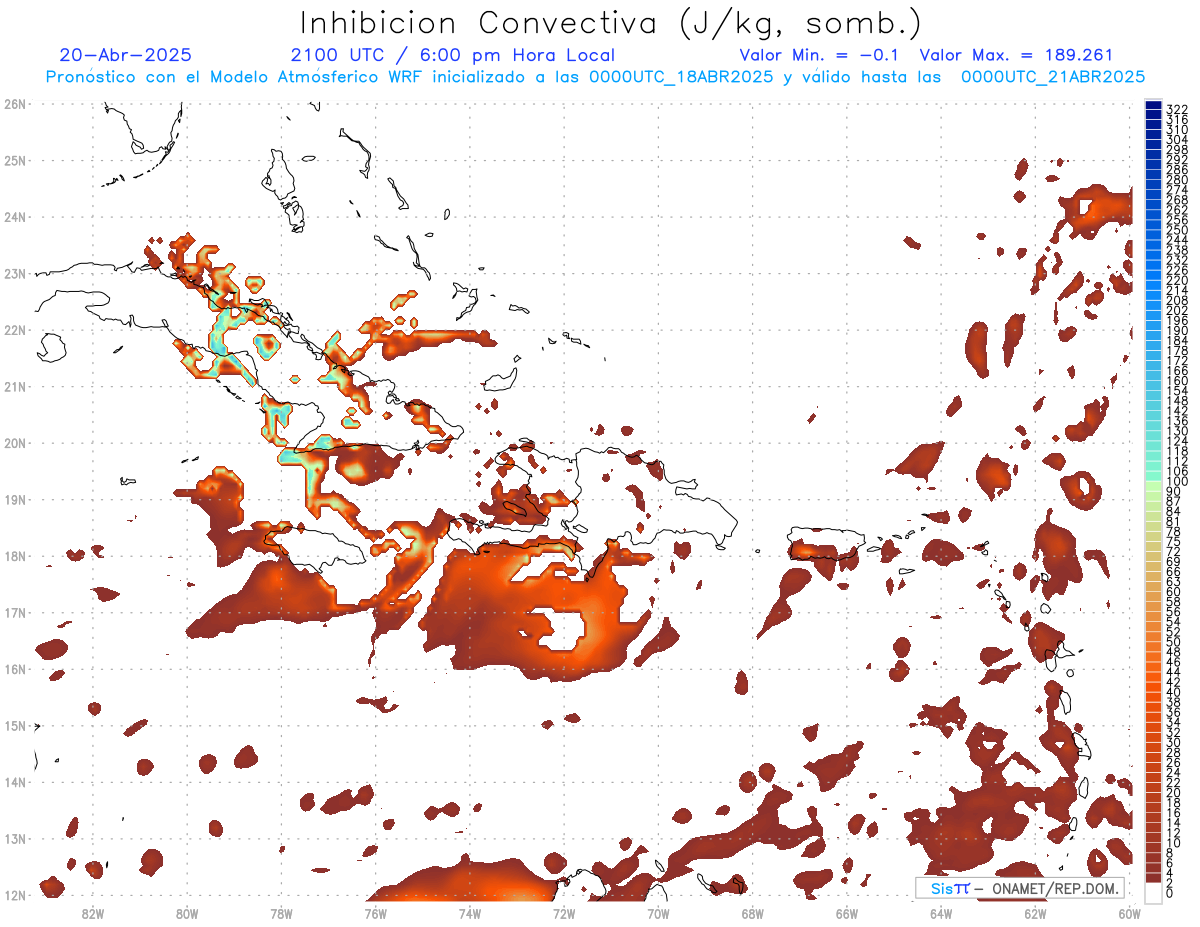Click the '16N' latitude label
The width and height of the screenshot is (1200, 927).
point(14,669)
